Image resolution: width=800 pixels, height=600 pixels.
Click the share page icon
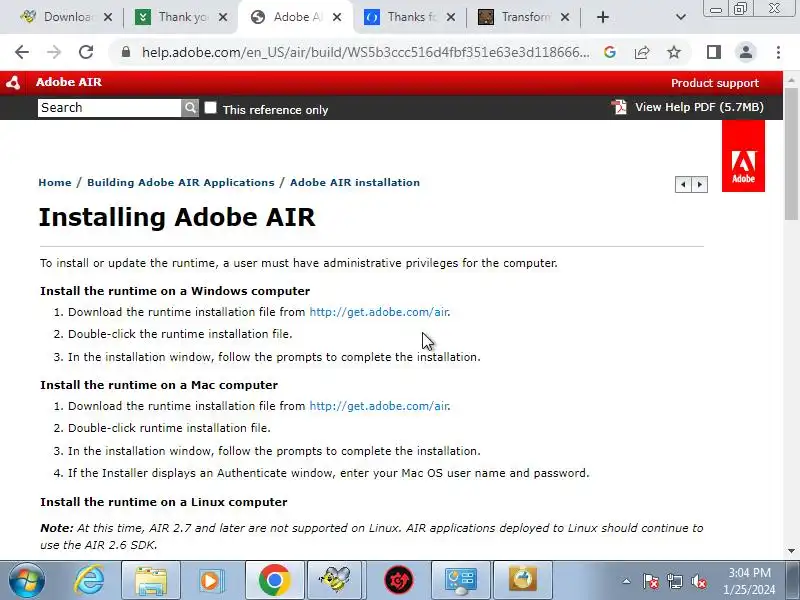click(x=642, y=52)
